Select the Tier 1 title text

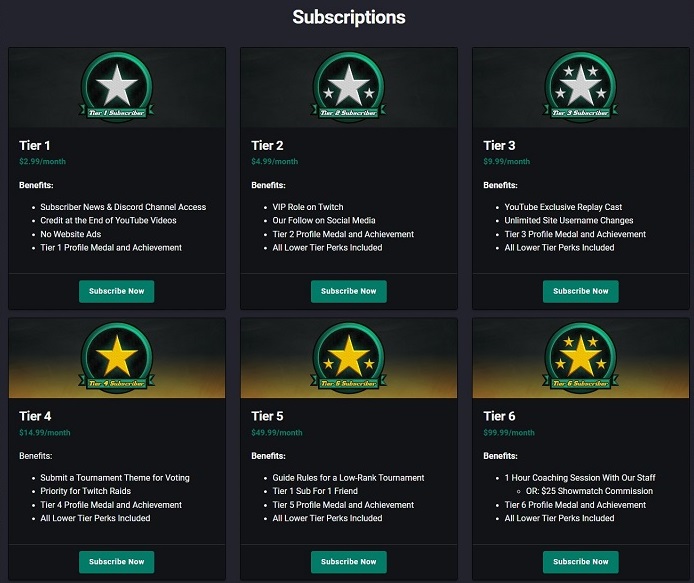click(35, 146)
